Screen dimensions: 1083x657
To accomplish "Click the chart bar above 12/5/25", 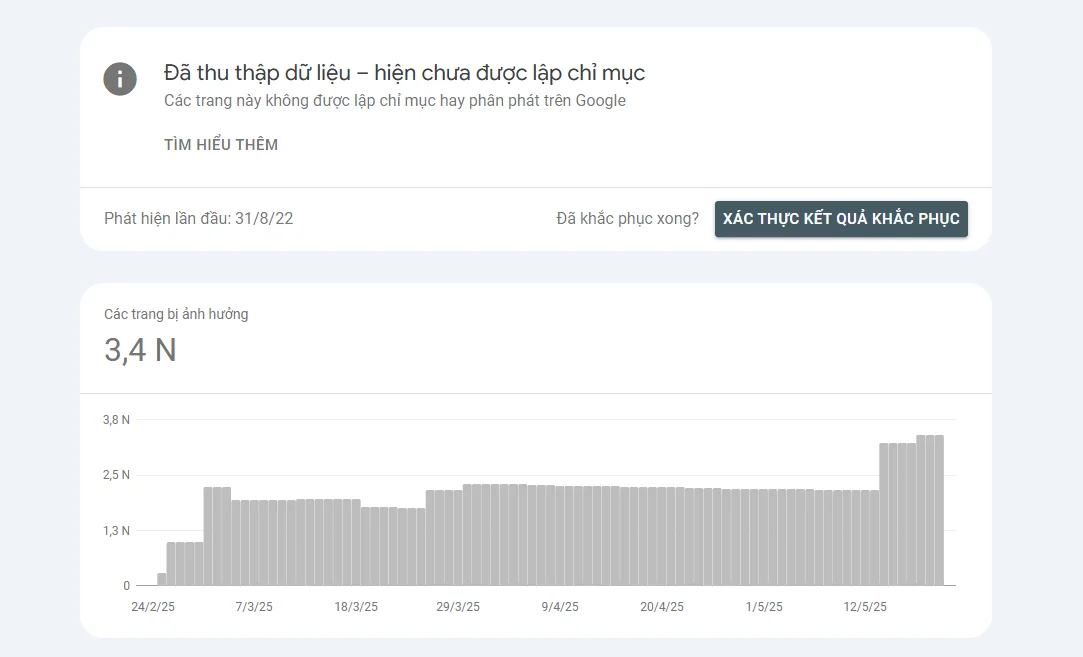I will 865,538.
